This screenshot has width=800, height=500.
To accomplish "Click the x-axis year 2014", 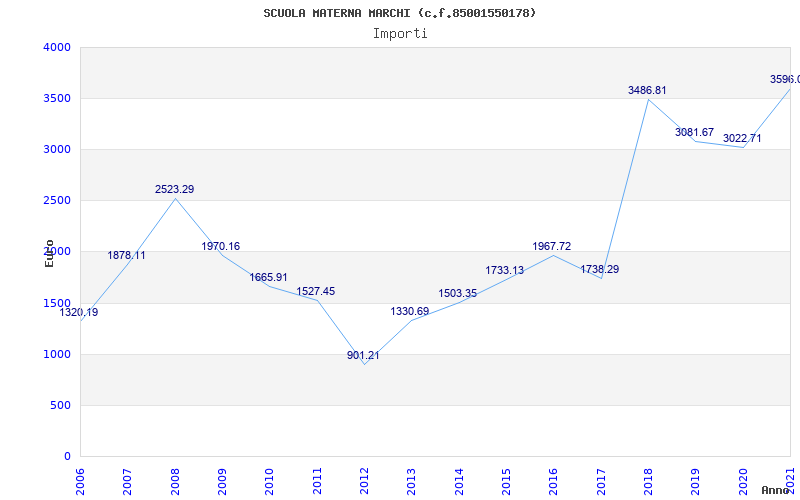I will click(x=459, y=481).
